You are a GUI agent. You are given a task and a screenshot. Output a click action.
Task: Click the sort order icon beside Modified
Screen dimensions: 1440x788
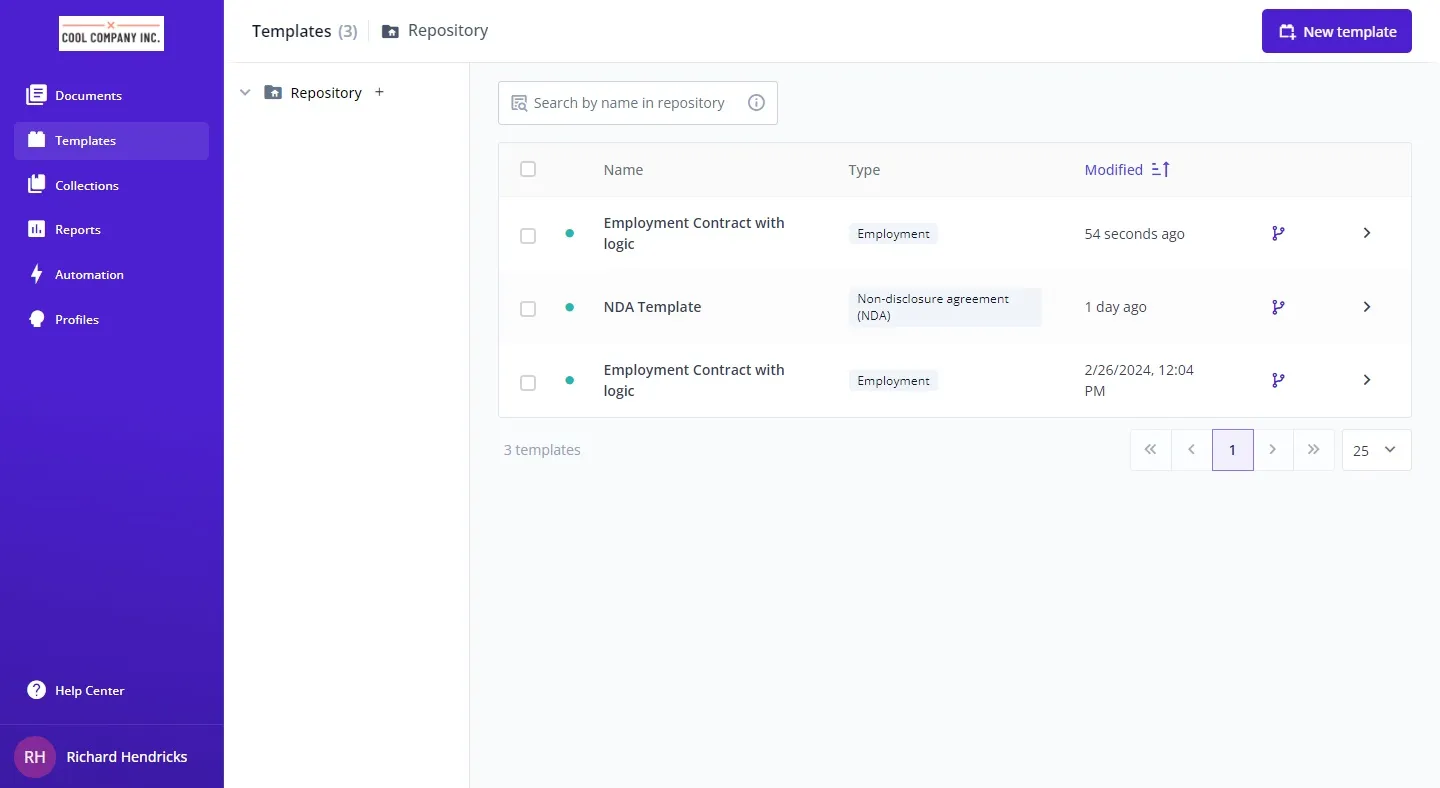[1160, 170]
